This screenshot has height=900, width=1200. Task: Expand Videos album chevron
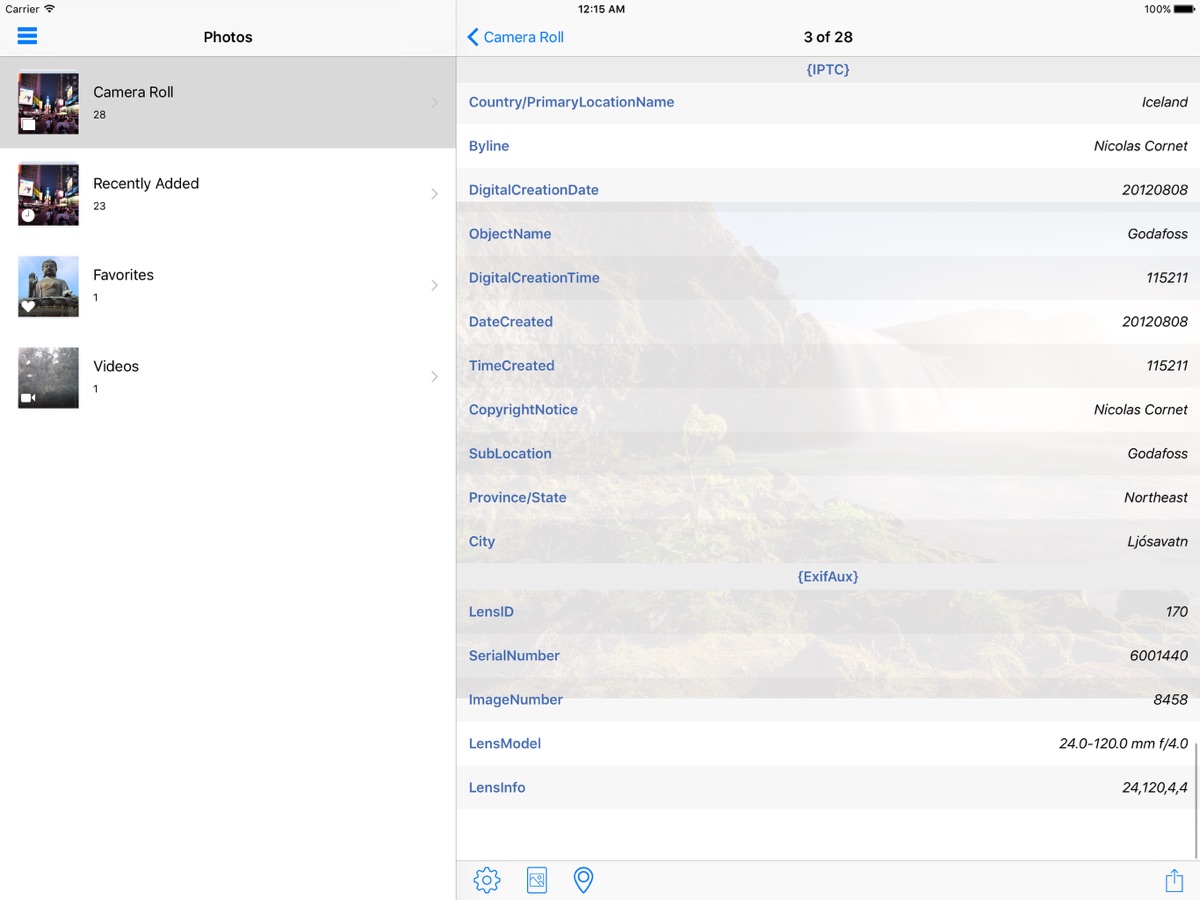pos(434,377)
